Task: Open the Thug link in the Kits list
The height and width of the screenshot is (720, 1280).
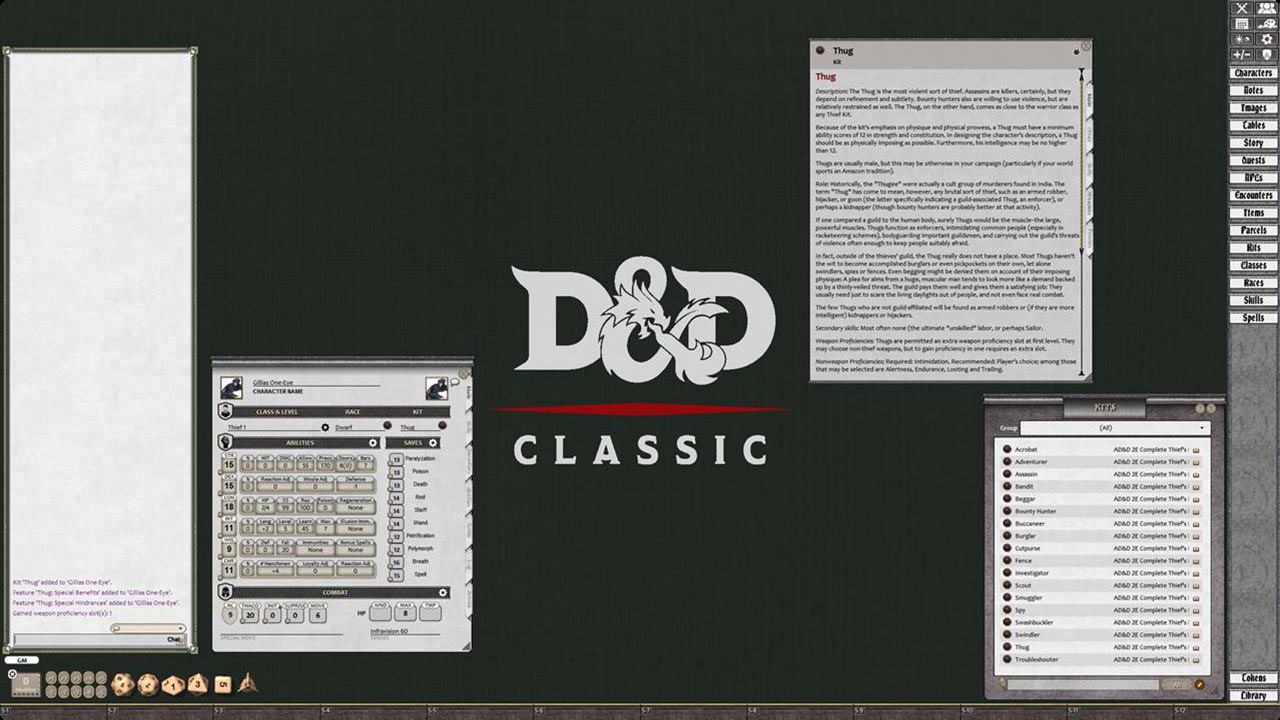Action: pyautogui.click(x=1021, y=647)
